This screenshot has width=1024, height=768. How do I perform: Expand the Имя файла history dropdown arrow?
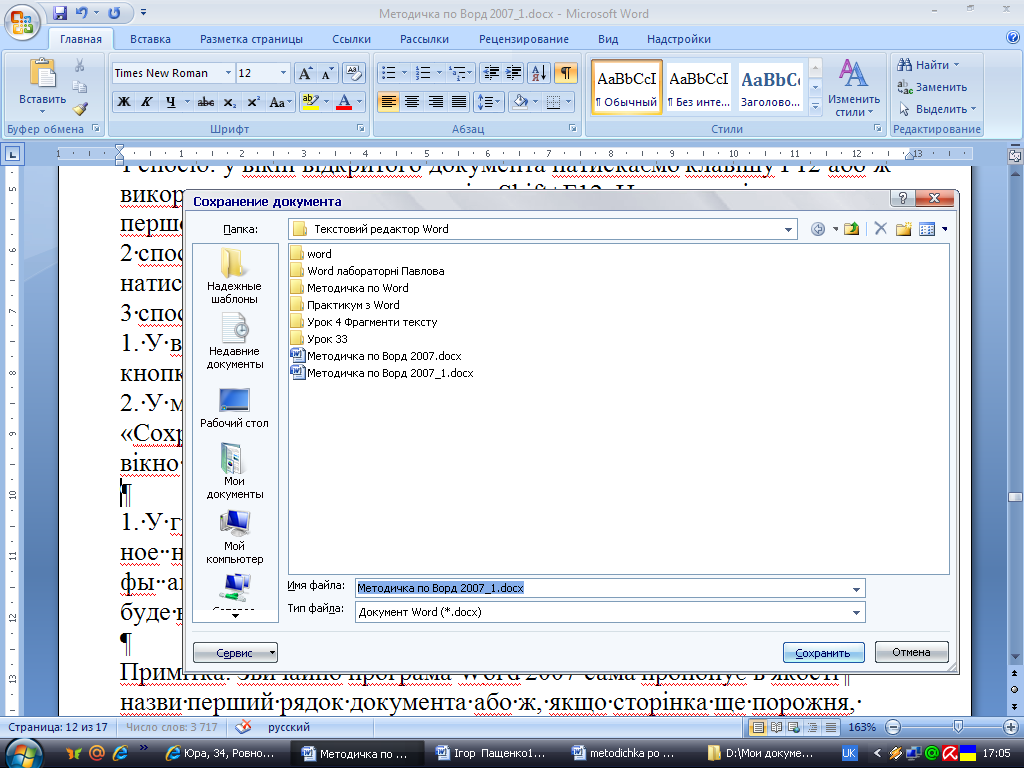click(856, 590)
